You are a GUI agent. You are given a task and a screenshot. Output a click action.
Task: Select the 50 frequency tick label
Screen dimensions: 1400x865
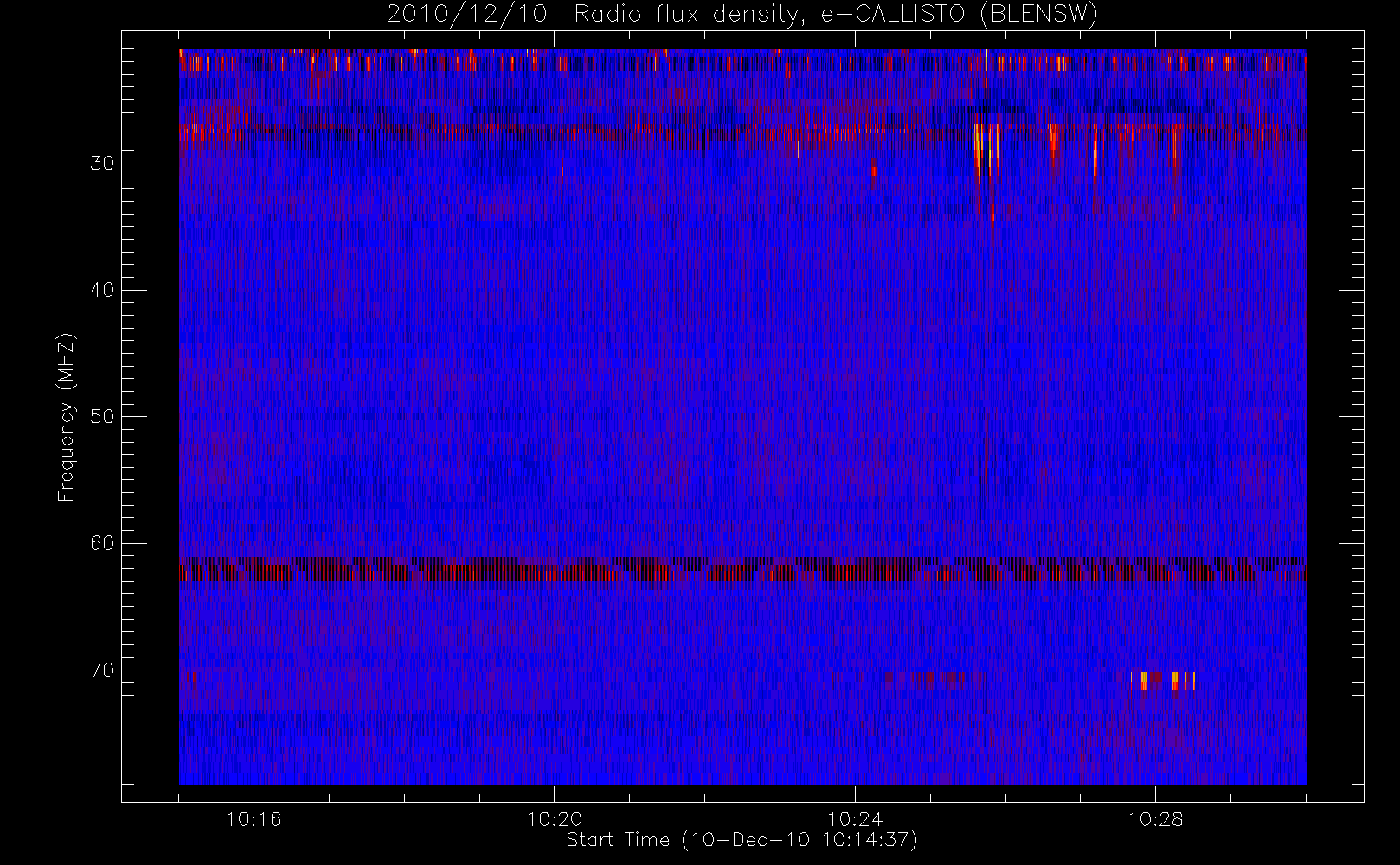(x=102, y=417)
